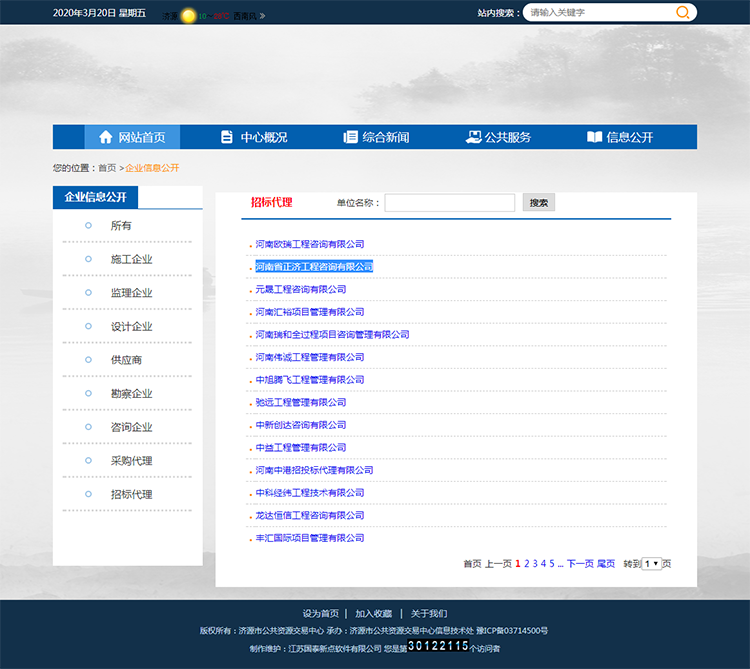The width and height of the screenshot is (750, 669).
Task: Open the 采购代理 sidebar category
Action: click(x=131, y=461)
